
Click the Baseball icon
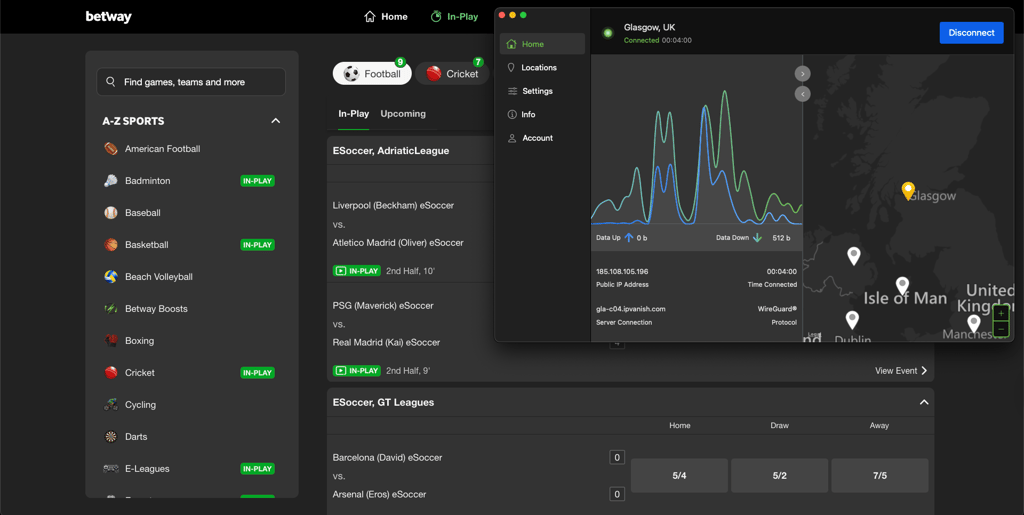[x=111, y=212]
